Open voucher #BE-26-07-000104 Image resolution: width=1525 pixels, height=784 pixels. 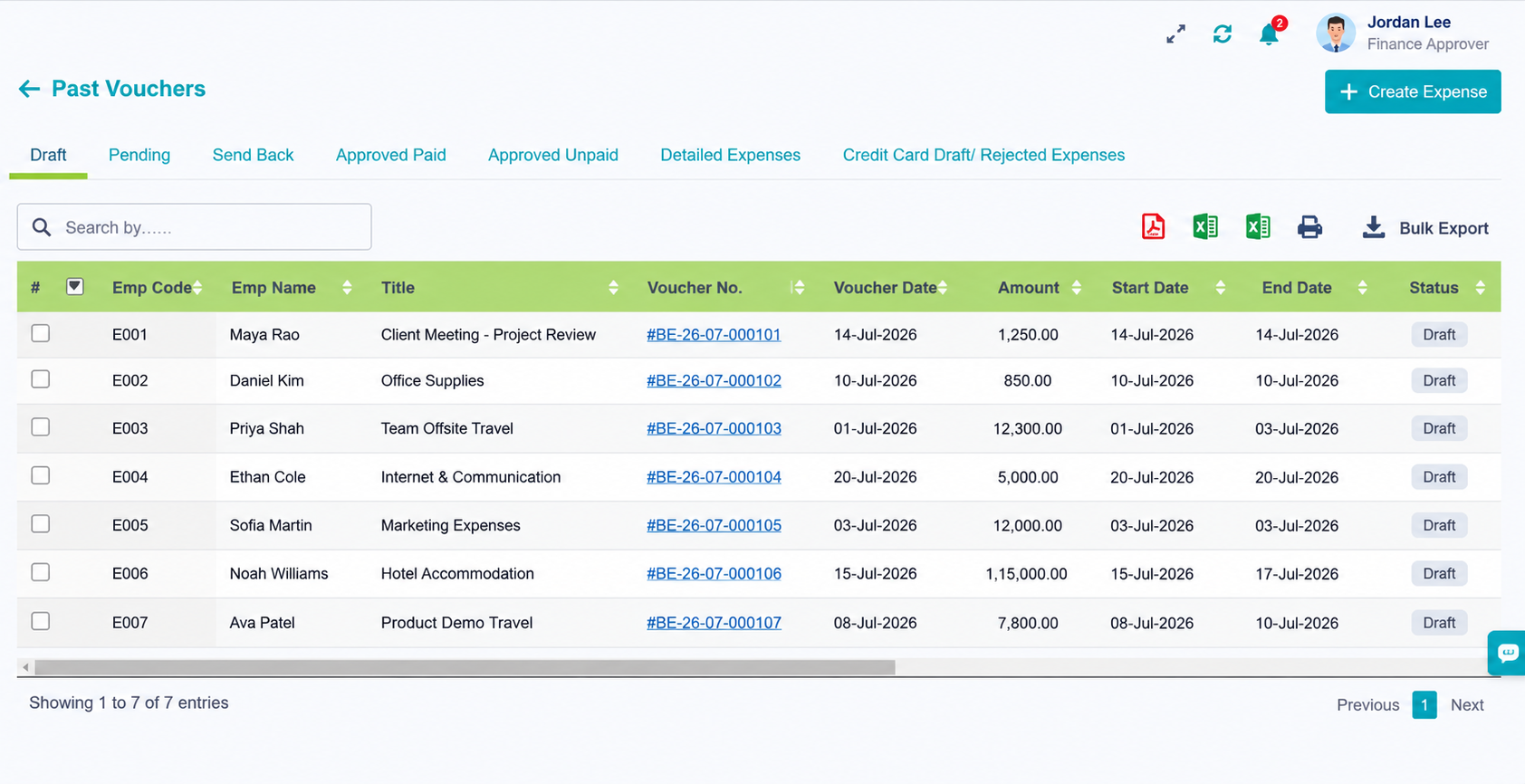714,477
